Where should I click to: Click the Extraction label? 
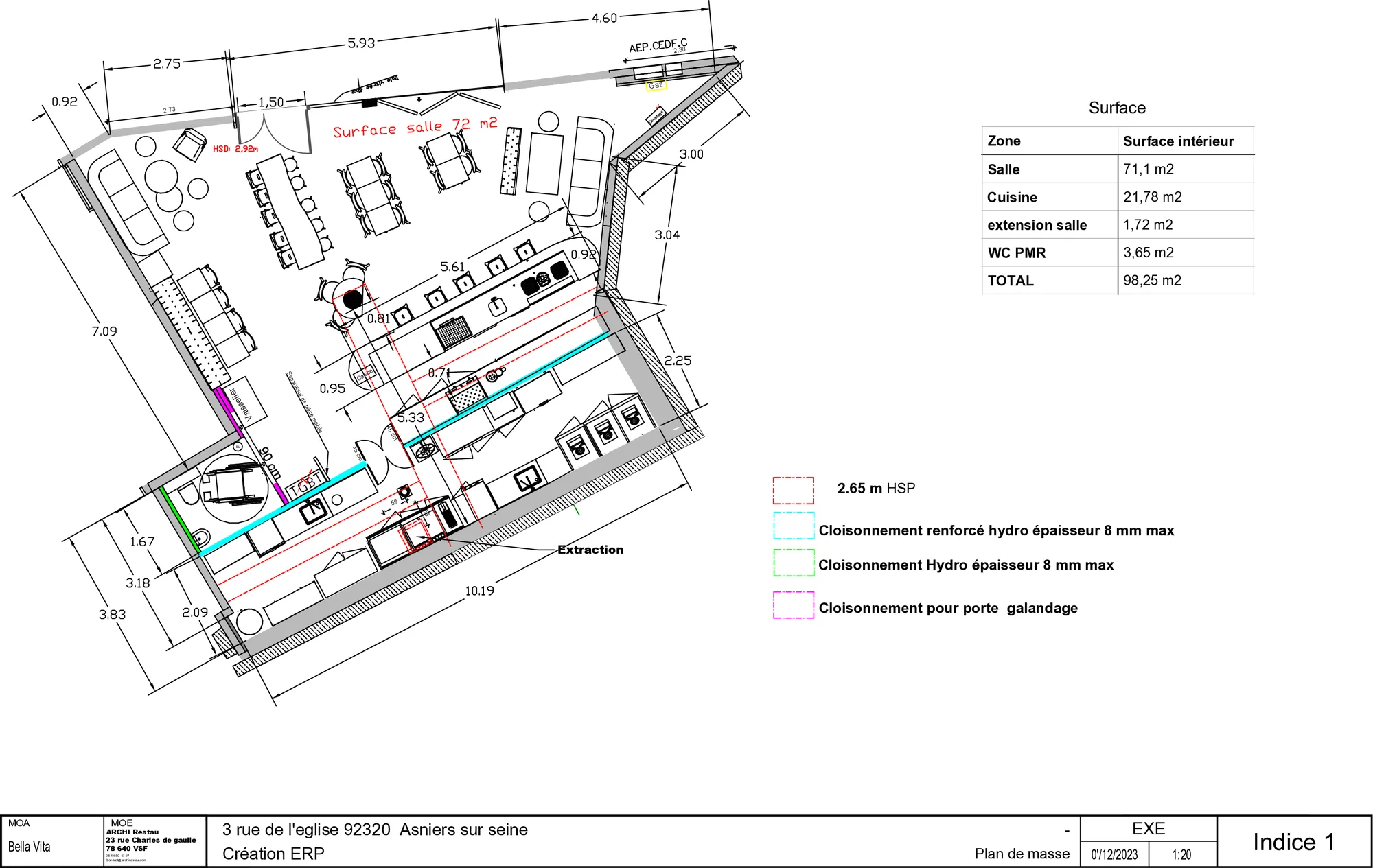point(590,550)
